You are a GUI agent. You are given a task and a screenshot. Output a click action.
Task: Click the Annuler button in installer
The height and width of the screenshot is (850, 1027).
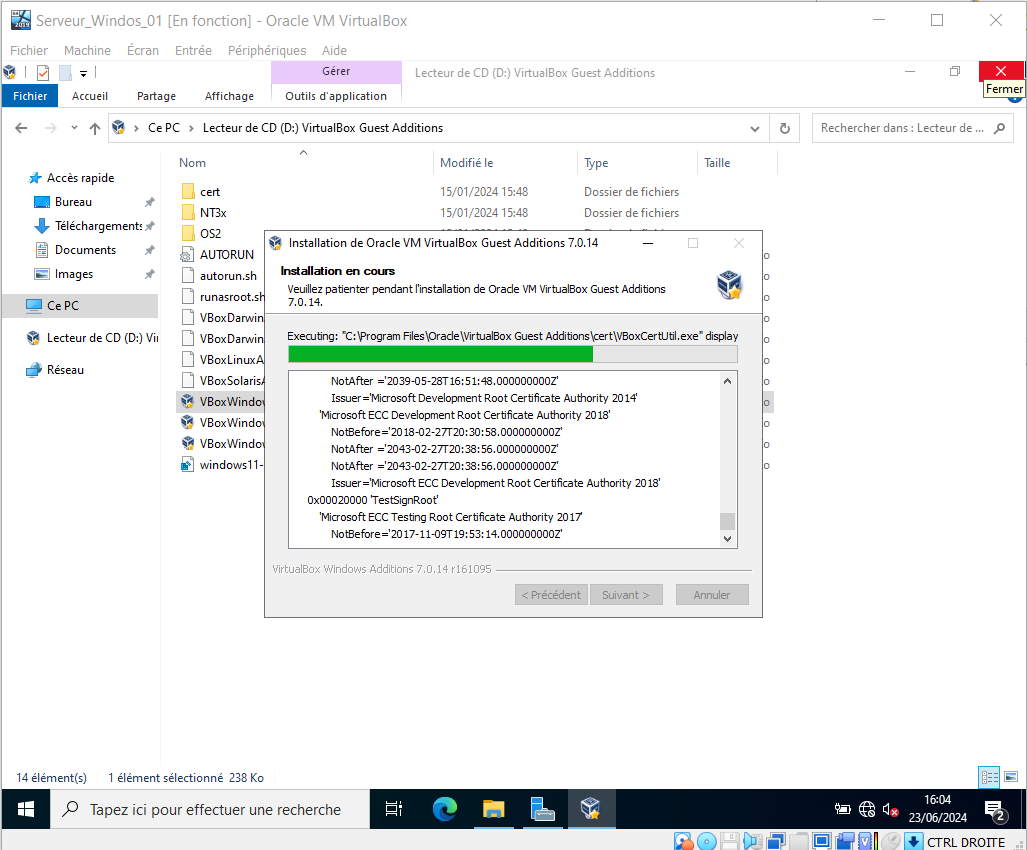[x=711, y=594]
